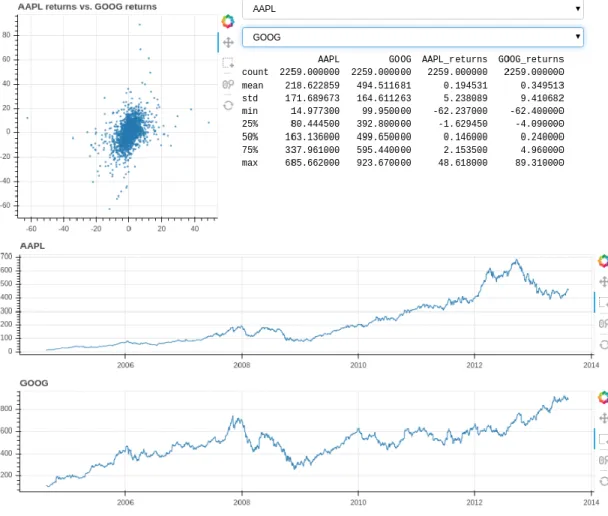
Task: Click the GOOG mean value 494.511681
Action: coord(384,85)
